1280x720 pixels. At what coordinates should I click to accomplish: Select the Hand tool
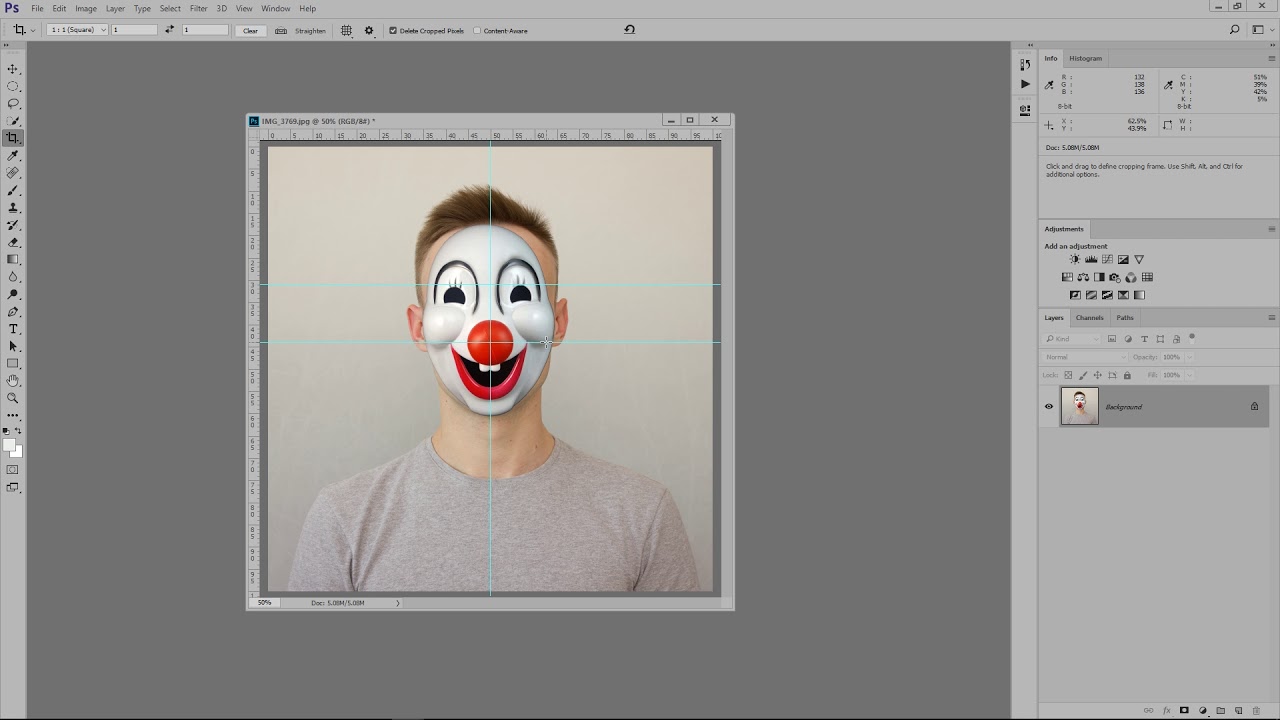(13, 381)
